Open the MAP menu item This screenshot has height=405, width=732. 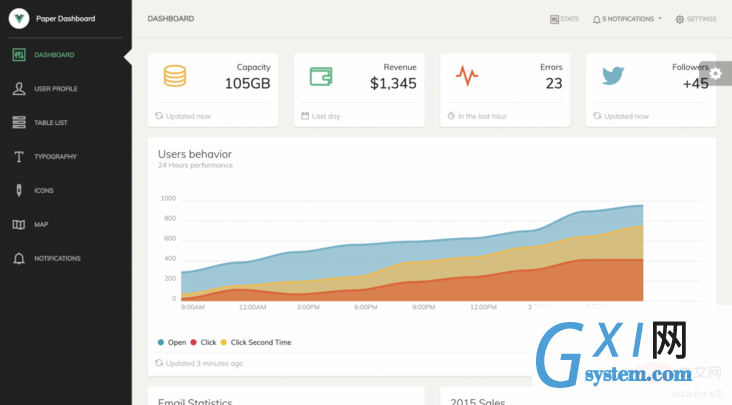pos(41,224)
